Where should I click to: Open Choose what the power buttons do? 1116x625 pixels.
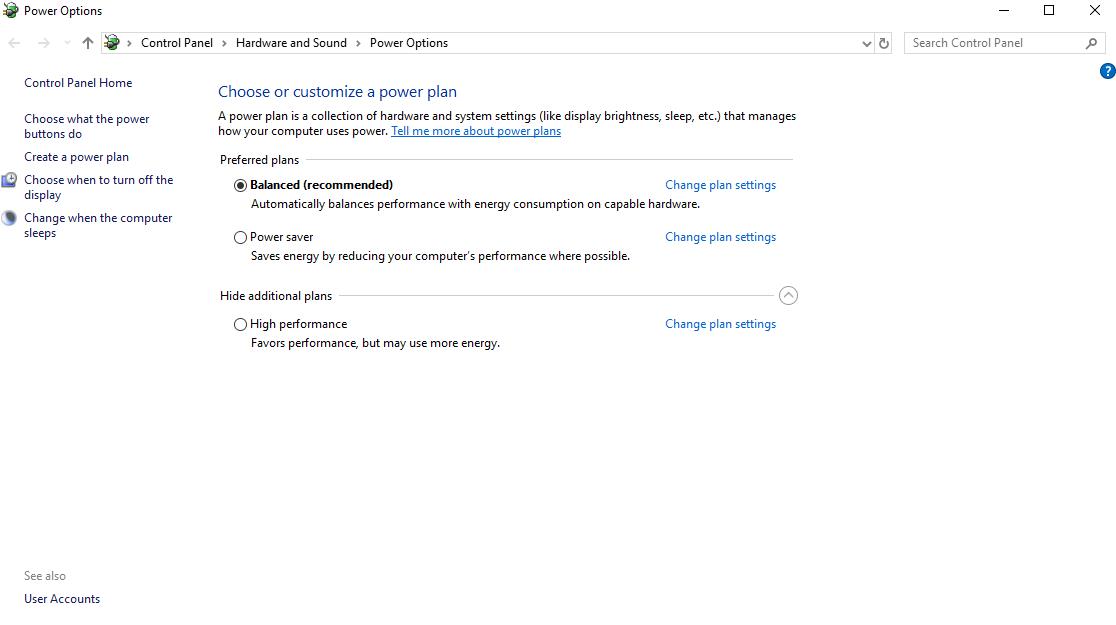(x=87, y=126)
